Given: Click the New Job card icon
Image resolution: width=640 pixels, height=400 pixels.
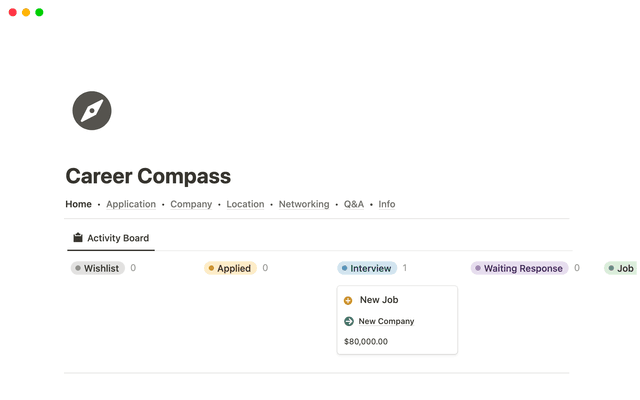Looking at the screenshot, I should point(348,300).
